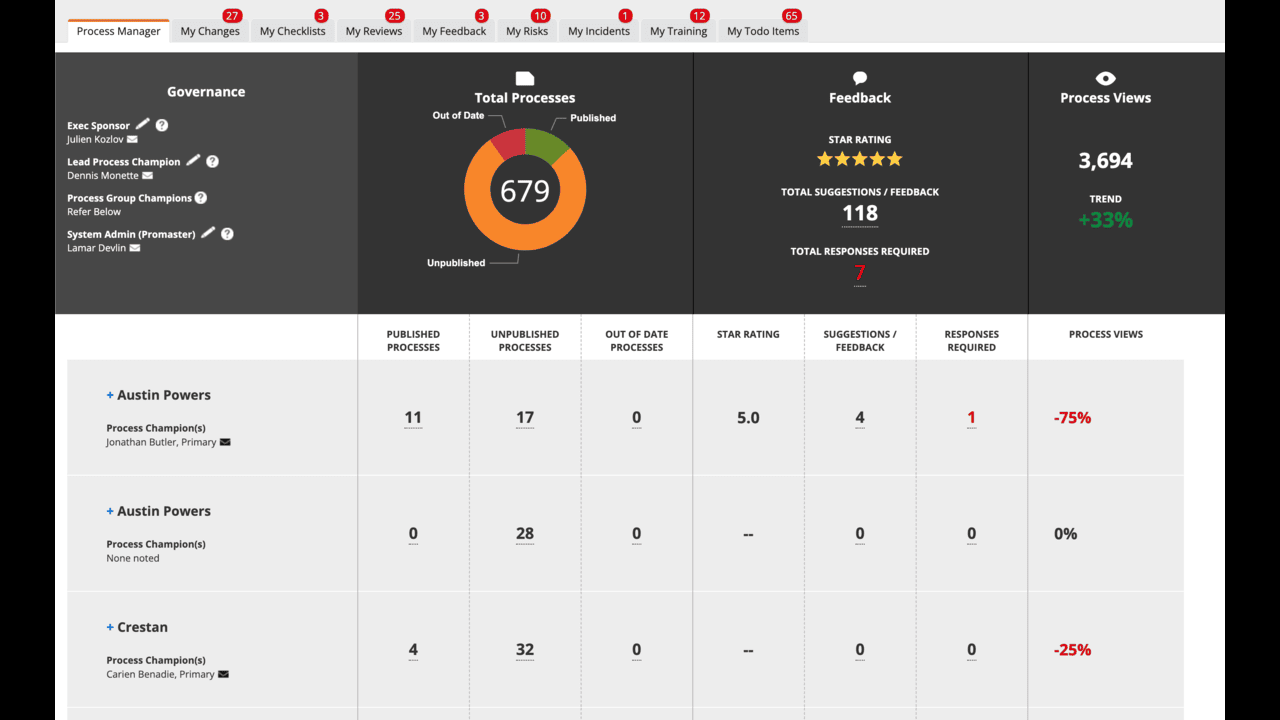Open Exec Sponsor help question mark

(x=162, y=125)
